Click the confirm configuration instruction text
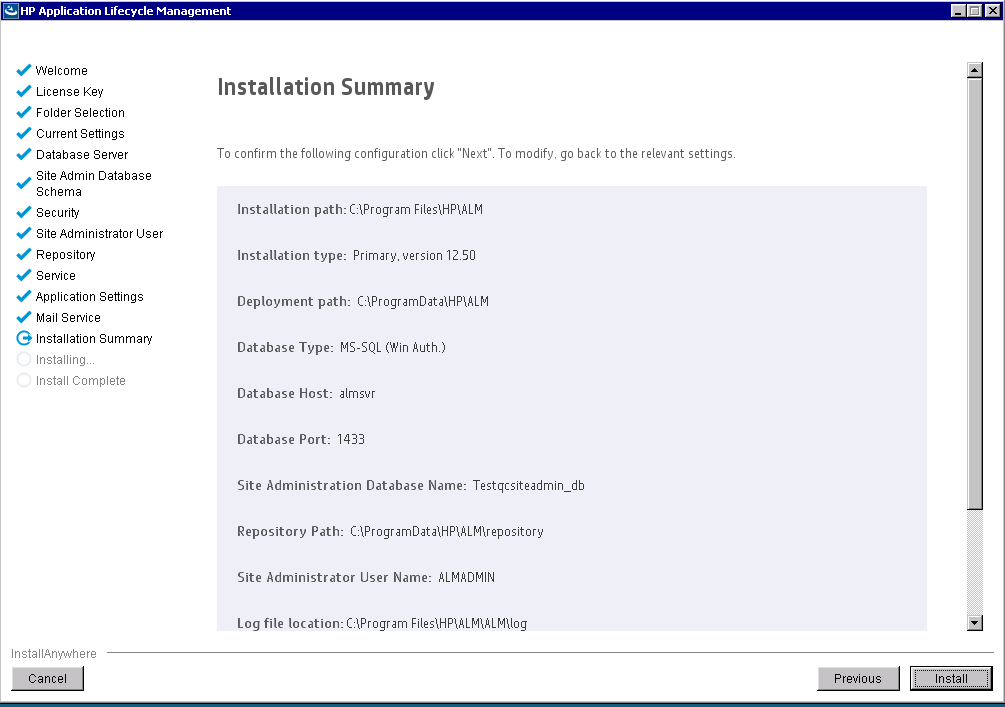Viewport: 1005px width, 707px height. [x=476, y=154]
